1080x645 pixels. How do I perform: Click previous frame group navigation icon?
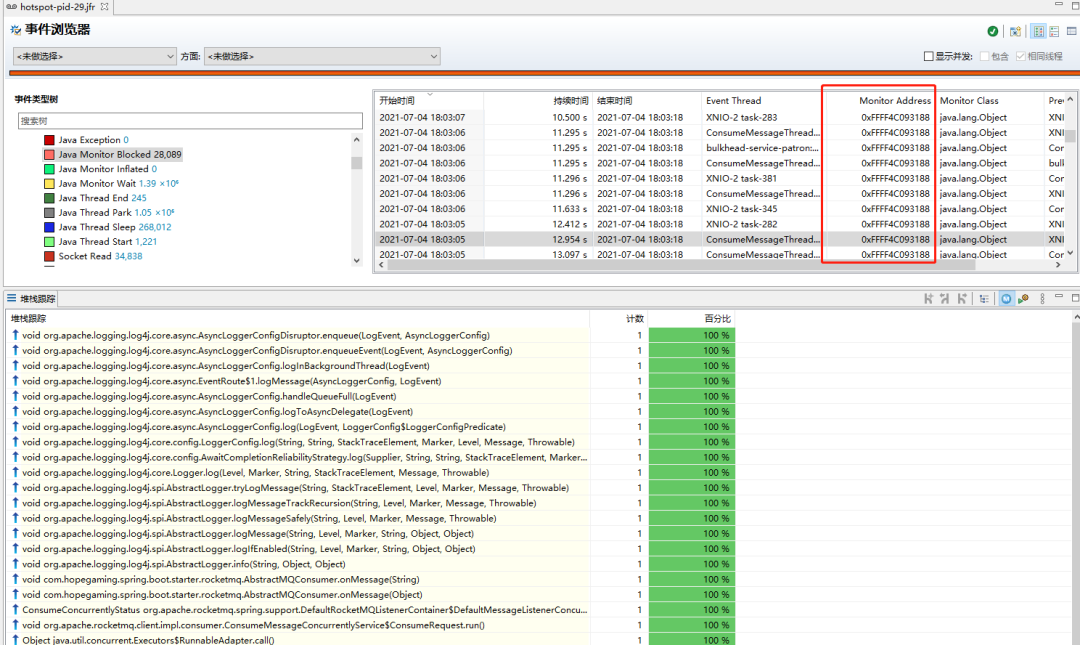coord(944,298)
